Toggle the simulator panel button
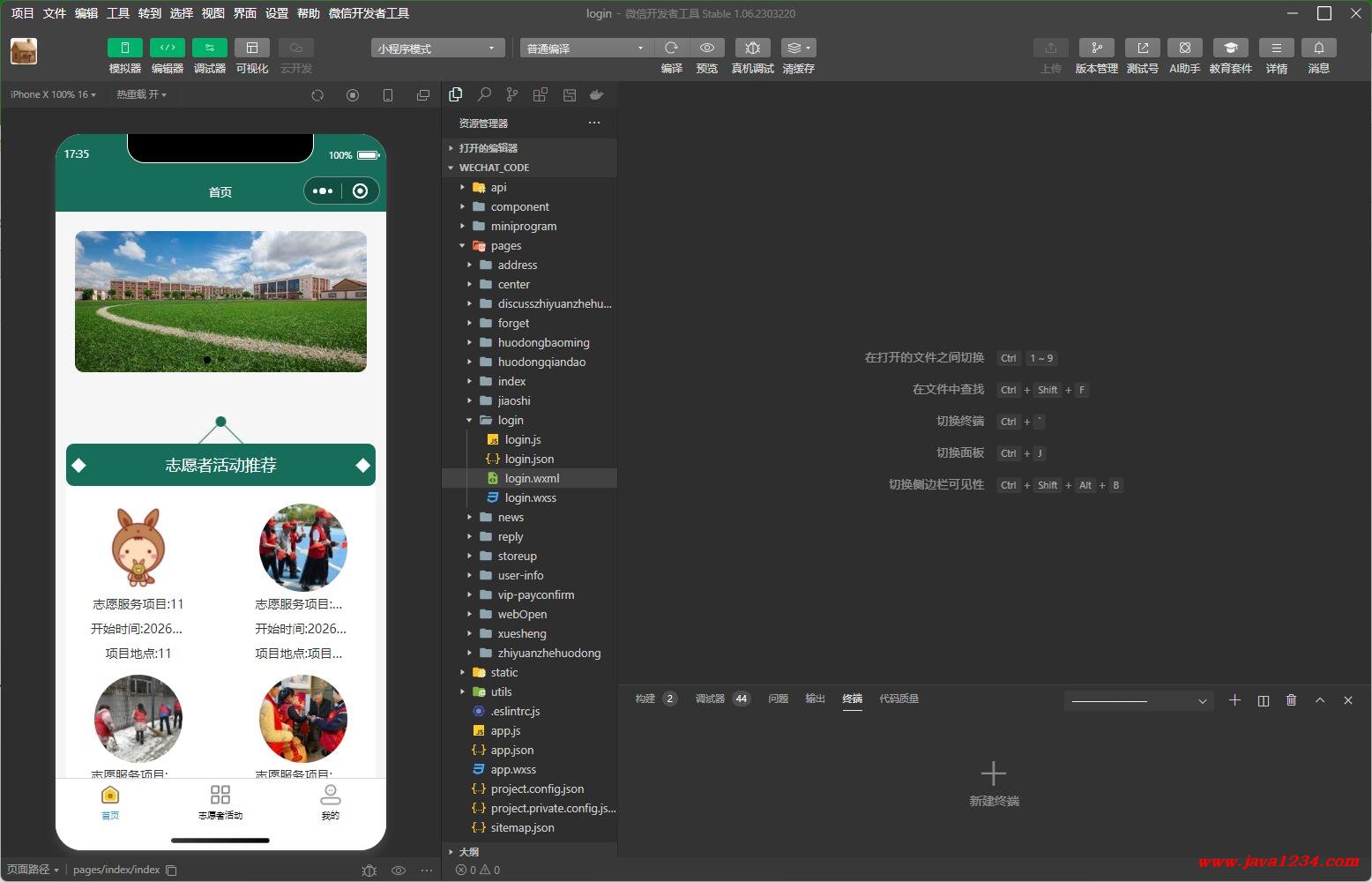Screen dimensions: 1372x882 tap(125, 49)
